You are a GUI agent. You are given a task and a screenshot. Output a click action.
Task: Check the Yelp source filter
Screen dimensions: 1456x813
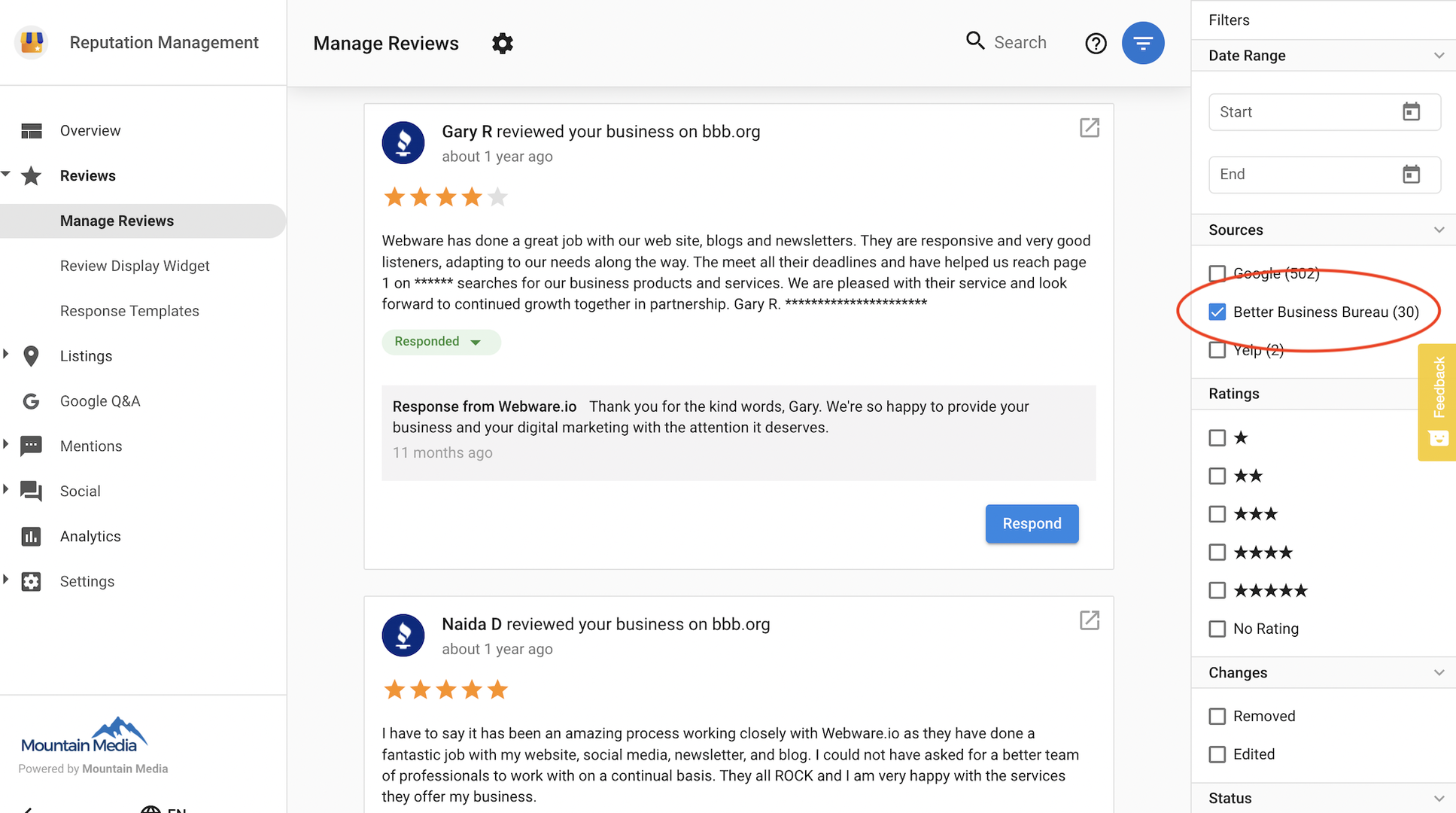coord(1217,350)
